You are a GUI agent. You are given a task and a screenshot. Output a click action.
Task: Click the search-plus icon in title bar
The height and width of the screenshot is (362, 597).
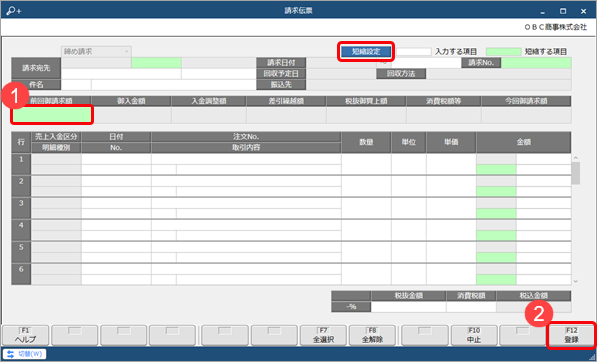pos(14,11)
